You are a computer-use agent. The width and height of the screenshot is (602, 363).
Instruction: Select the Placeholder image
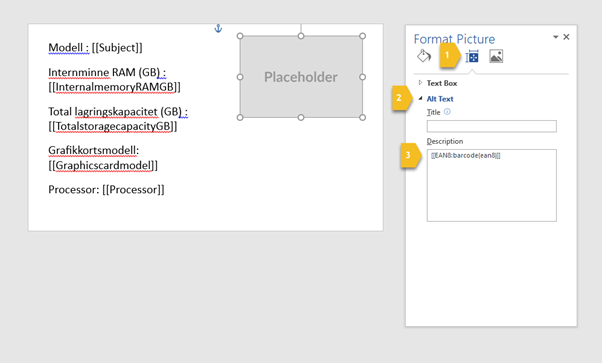(x=301, y=77)
